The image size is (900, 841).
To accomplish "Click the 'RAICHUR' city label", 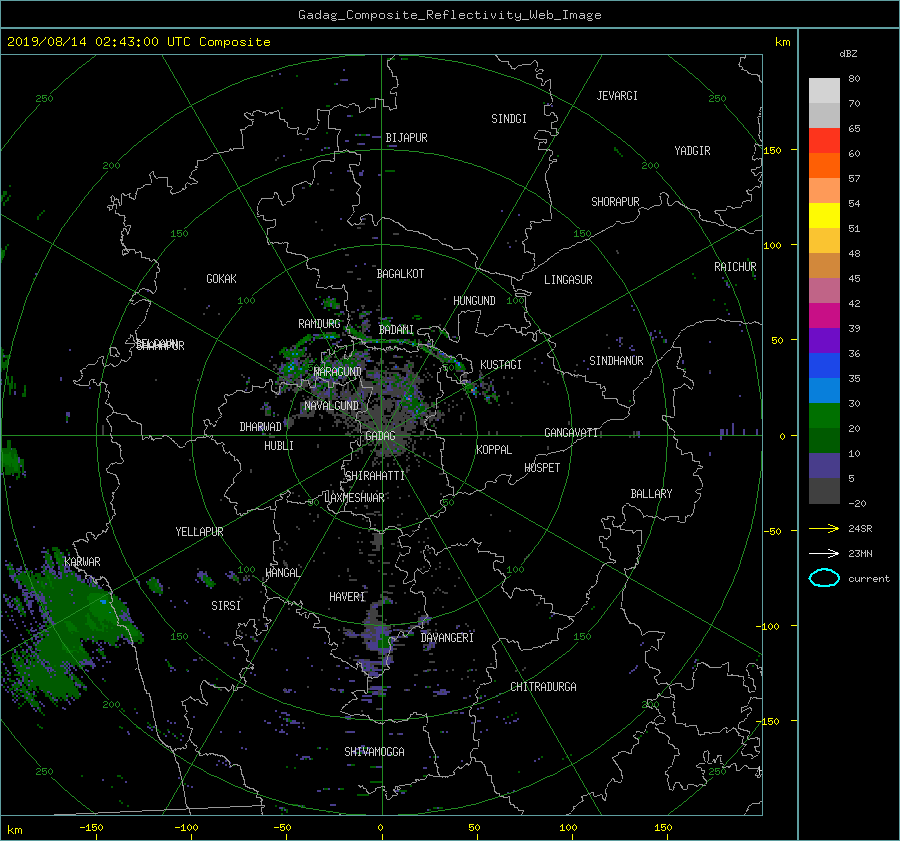I will click(735, 267).
